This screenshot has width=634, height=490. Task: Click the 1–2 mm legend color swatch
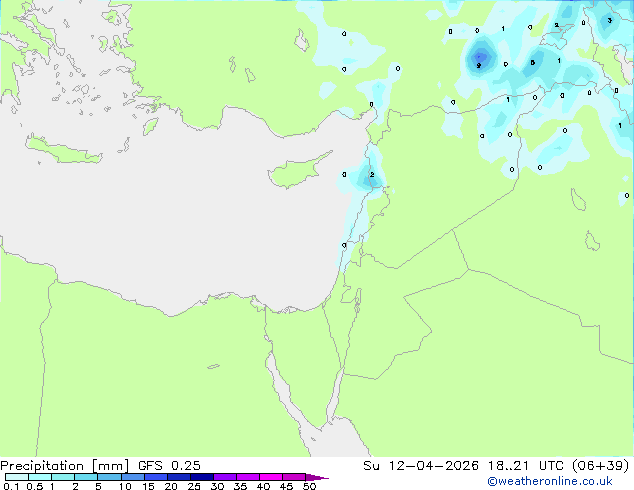click(x=63, y=477)
